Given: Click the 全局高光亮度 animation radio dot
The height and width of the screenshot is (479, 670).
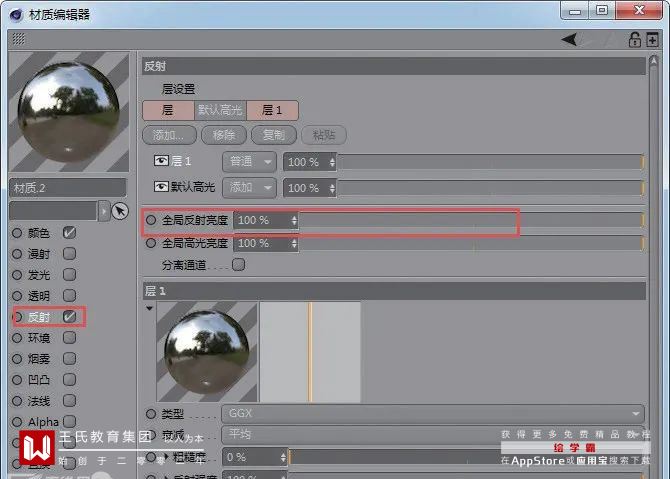Looking at the screenshot, I should point(151,243).
